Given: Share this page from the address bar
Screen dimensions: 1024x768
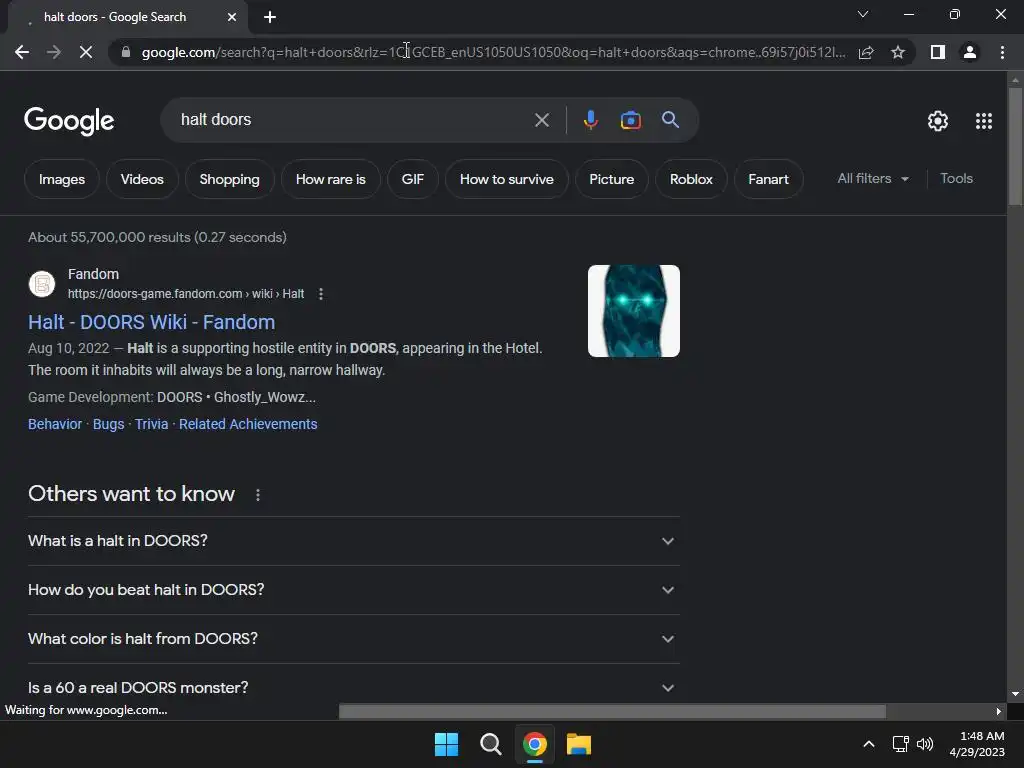Looking at the screenshot, I should [866, 52].
